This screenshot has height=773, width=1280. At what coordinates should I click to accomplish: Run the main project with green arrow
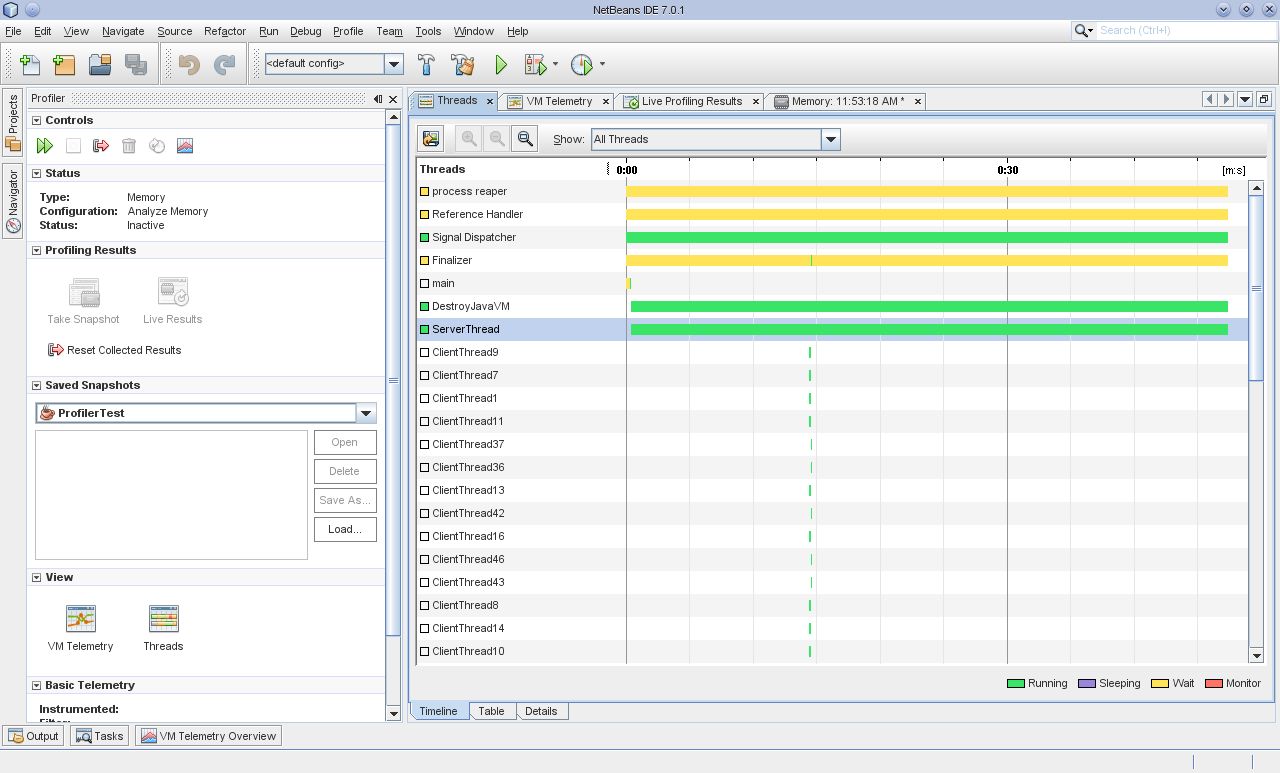pyautogui.click(x=500, y=65)
